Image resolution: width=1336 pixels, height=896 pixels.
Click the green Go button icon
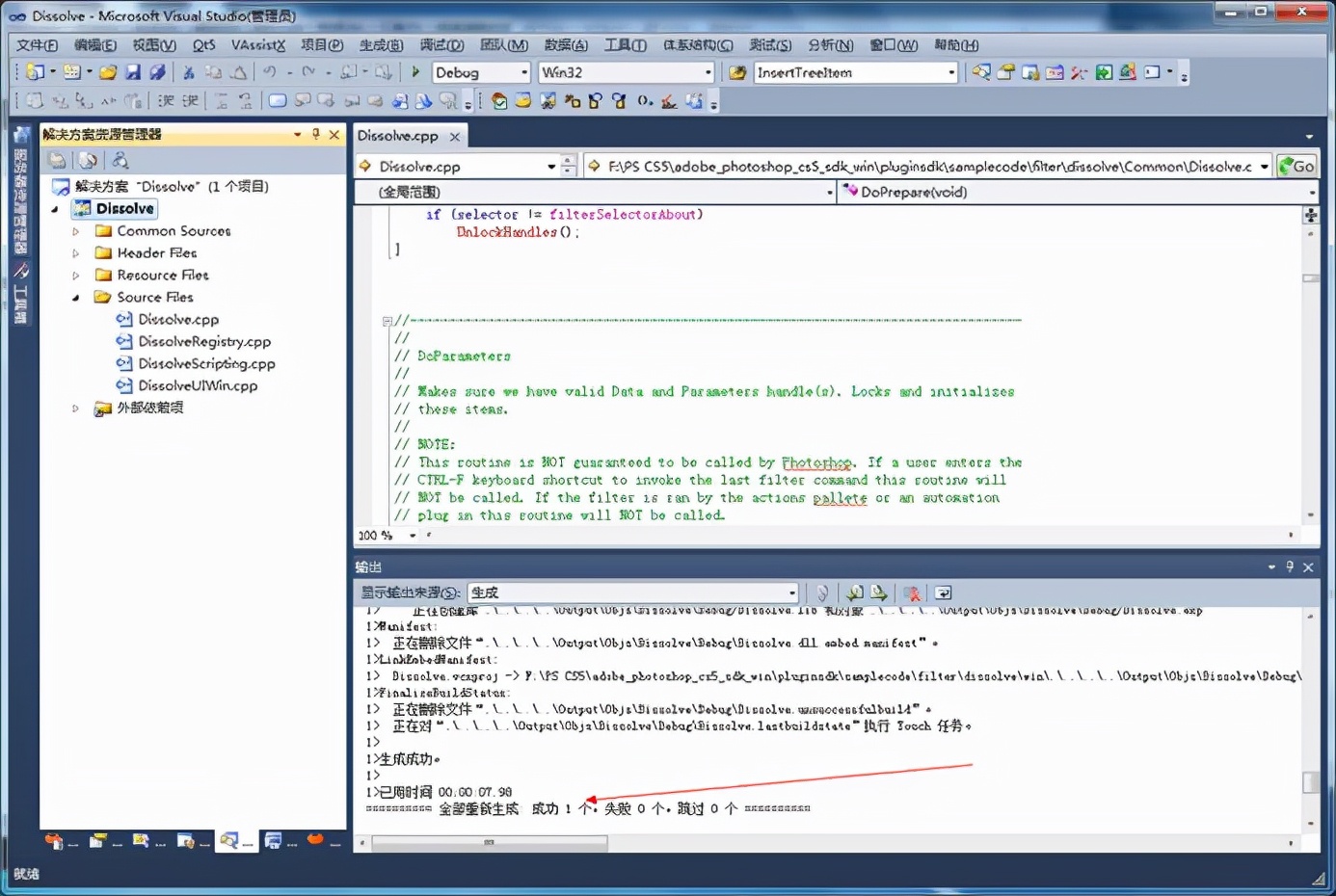(1296, 167)
